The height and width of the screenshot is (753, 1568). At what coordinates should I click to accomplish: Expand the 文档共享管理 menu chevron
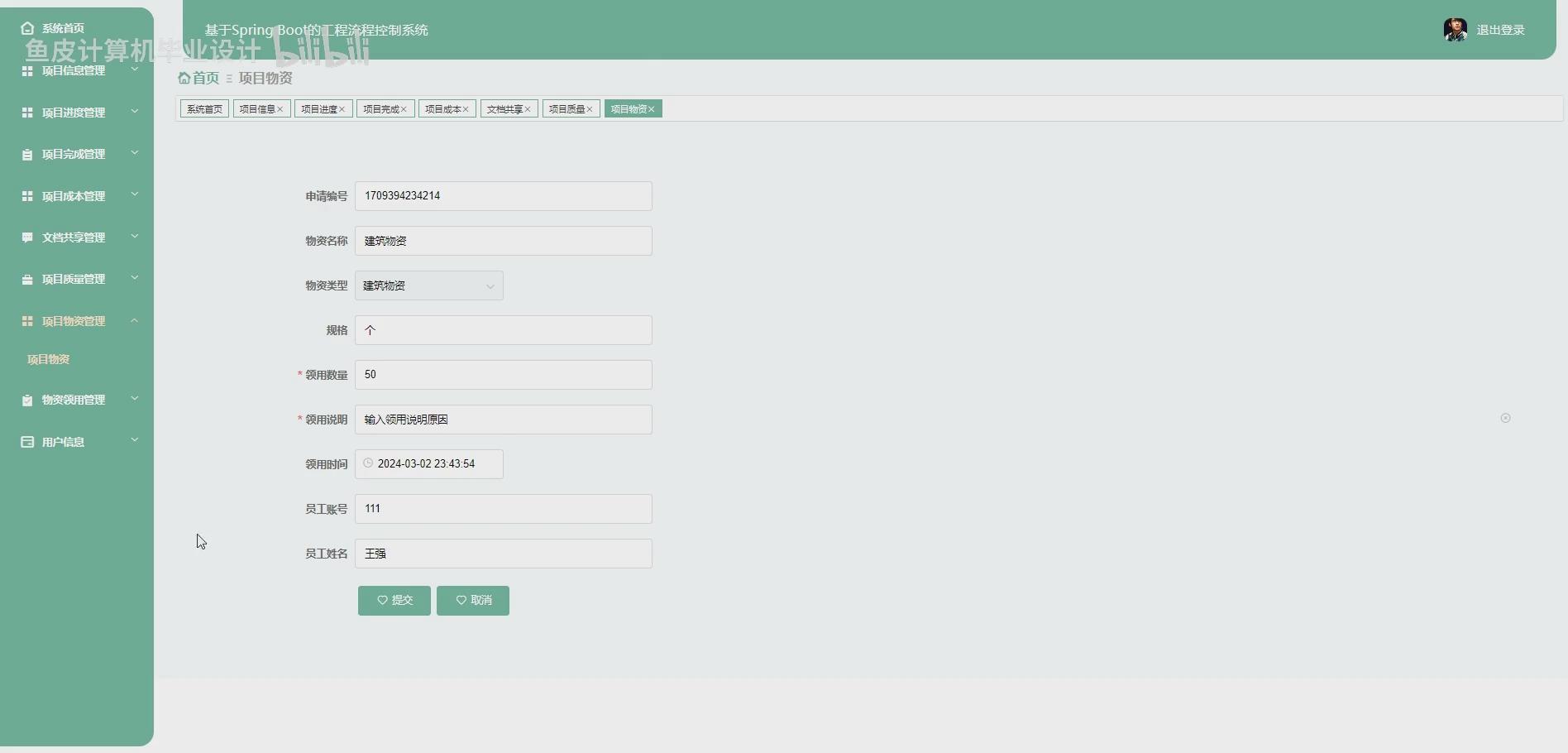click(x=135, y=237)
